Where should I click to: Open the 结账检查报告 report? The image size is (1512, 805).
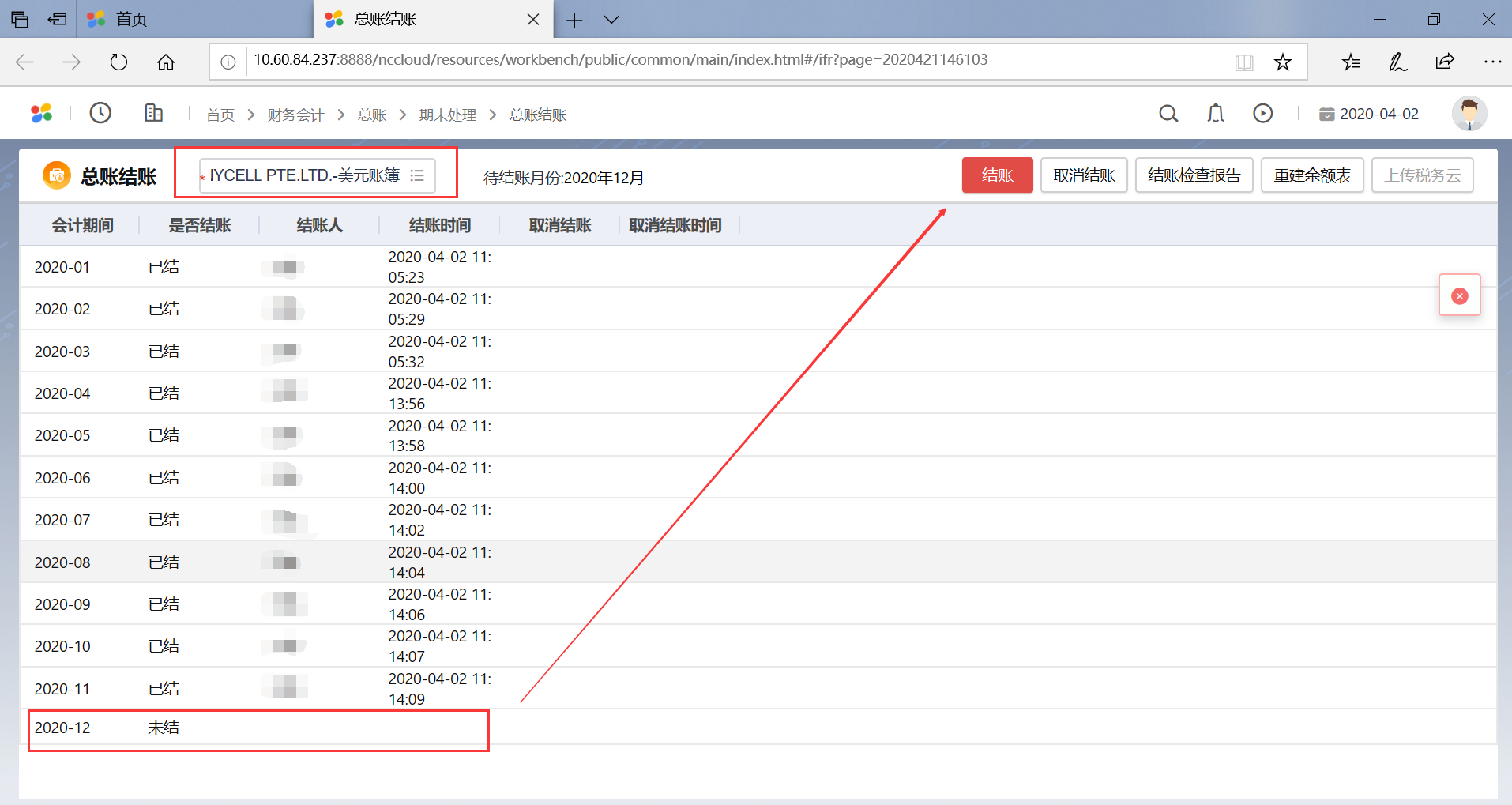click(1194, 175)
